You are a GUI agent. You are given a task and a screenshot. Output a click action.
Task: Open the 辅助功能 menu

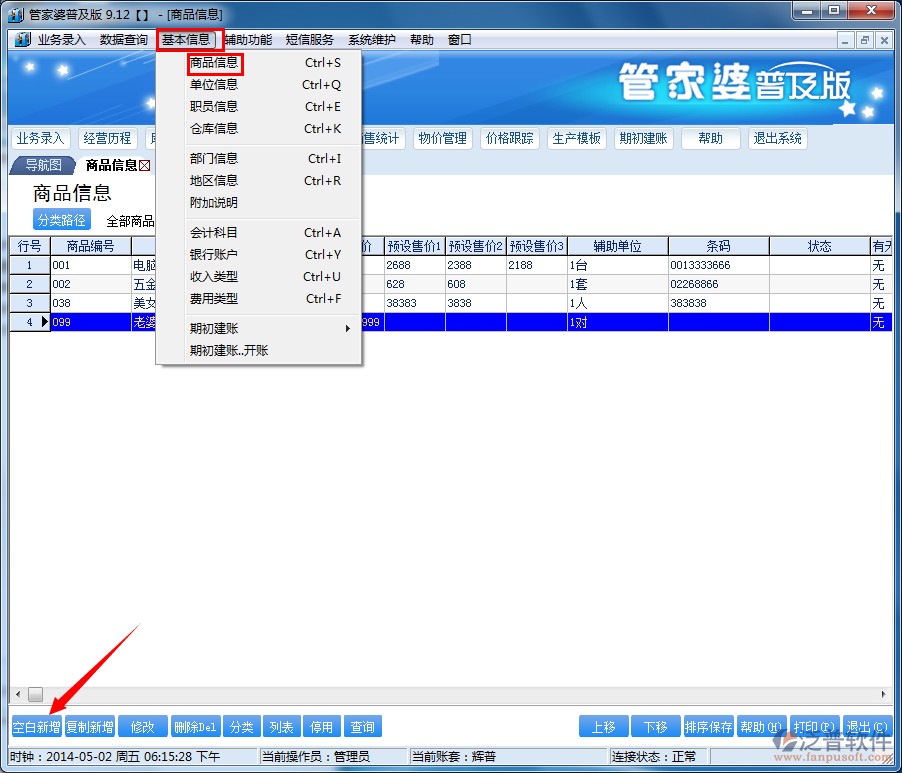pos(248,40)
